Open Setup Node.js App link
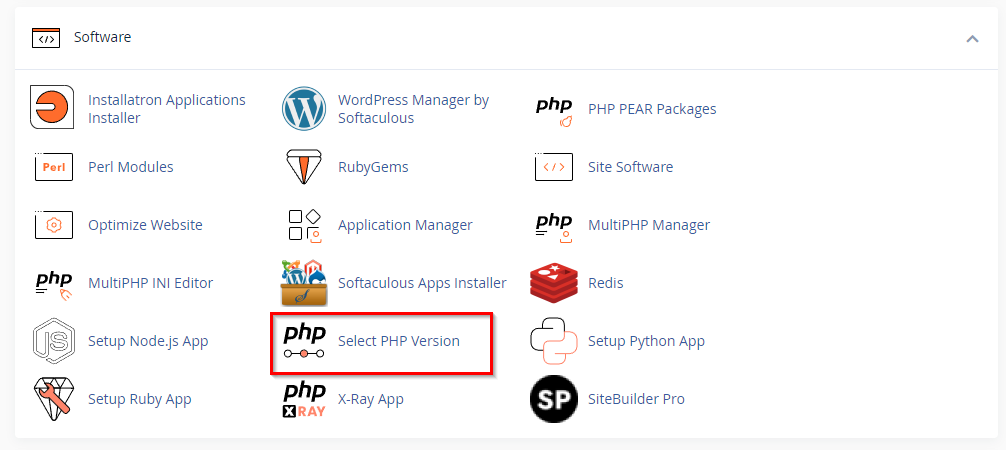Screen dimensions: 1006x450 148,341
